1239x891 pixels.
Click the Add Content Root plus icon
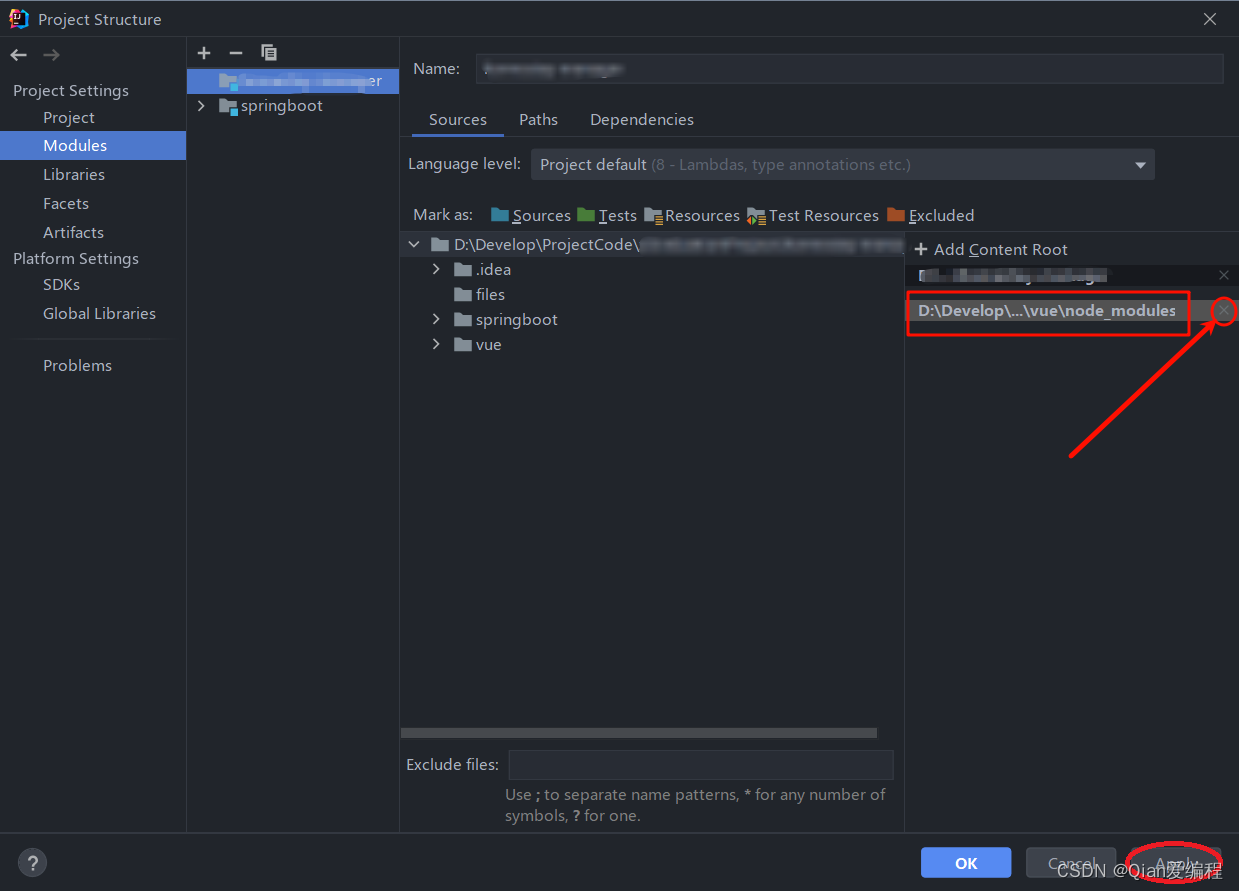pyautogui.click(x=920, y=249)
